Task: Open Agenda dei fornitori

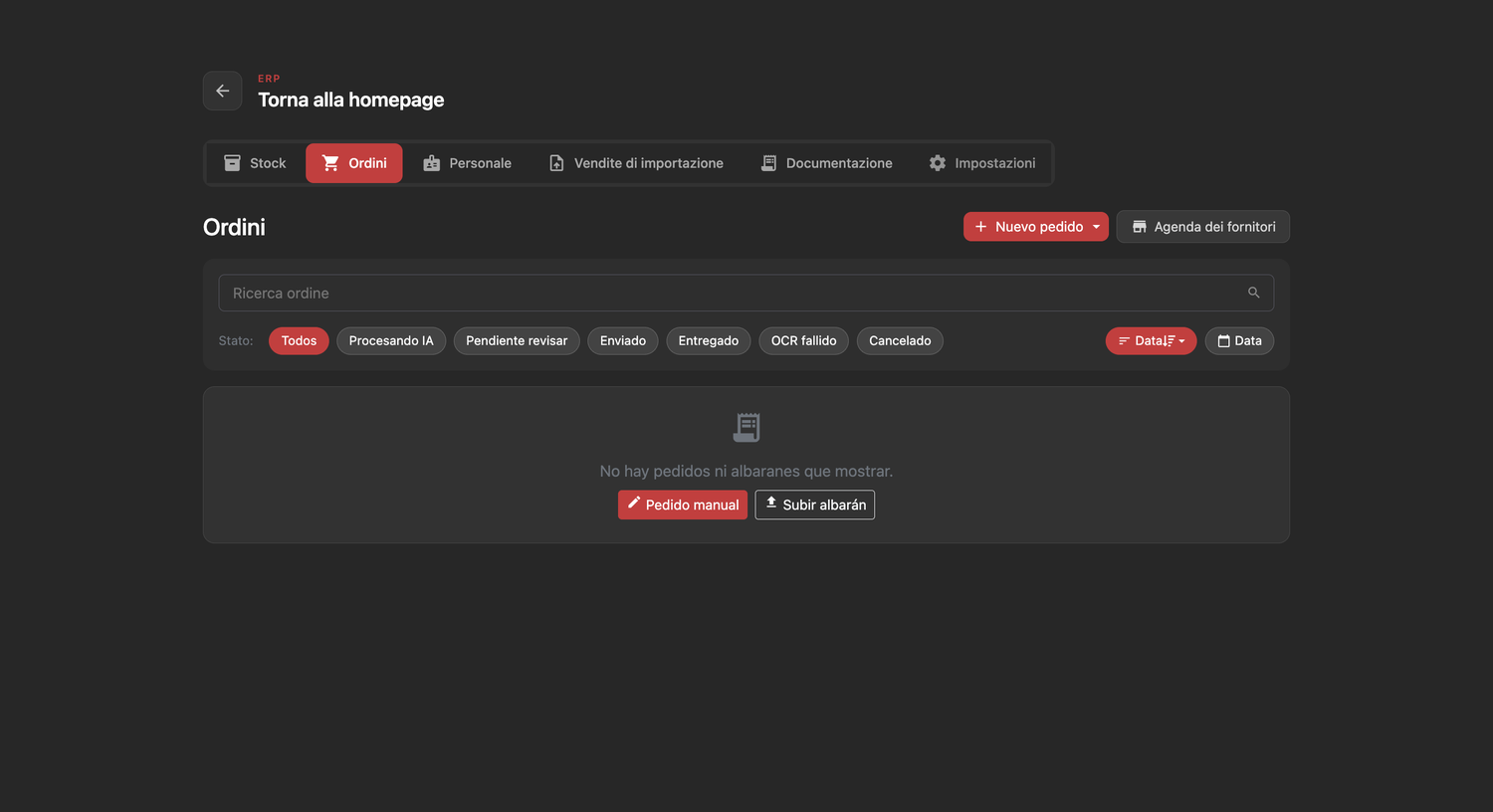Action: pyautogui.click(x=1203, y=227)
